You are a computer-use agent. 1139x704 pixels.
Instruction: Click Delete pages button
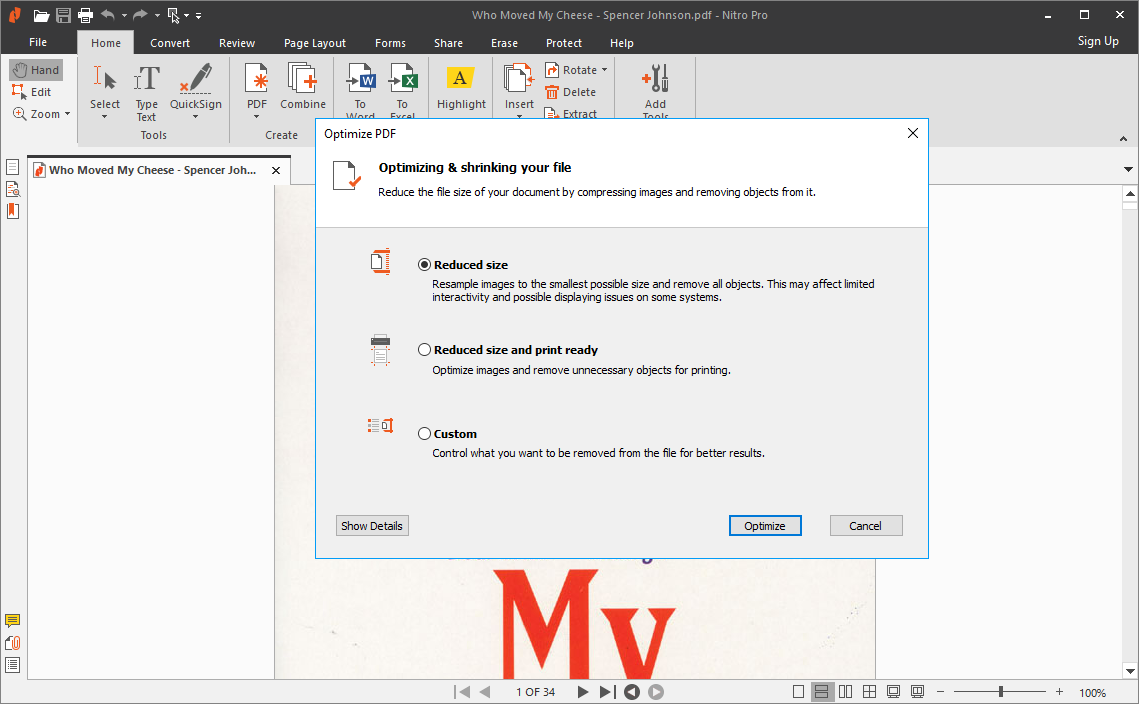(x=571, y=92)
